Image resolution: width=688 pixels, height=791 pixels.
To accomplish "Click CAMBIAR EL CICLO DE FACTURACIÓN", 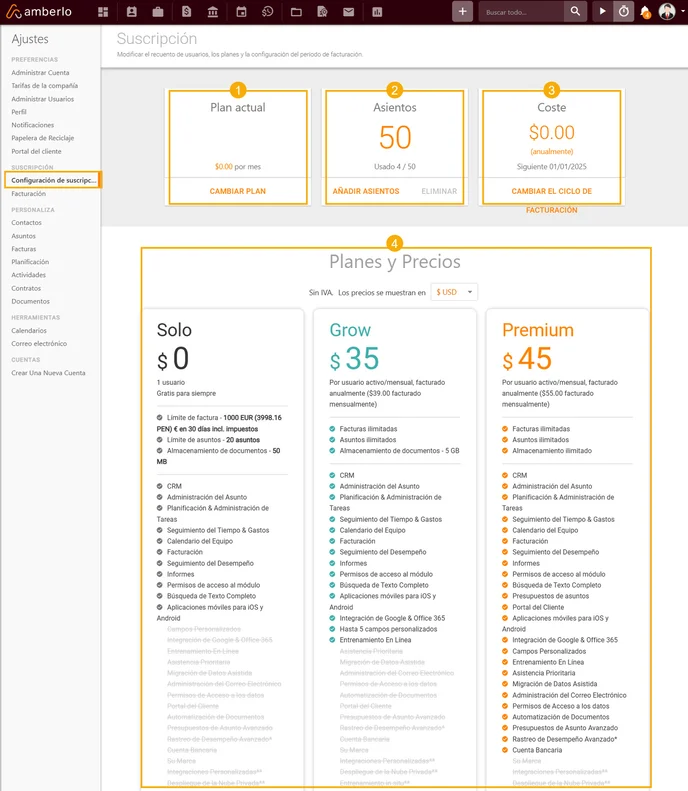I will 552,200.
